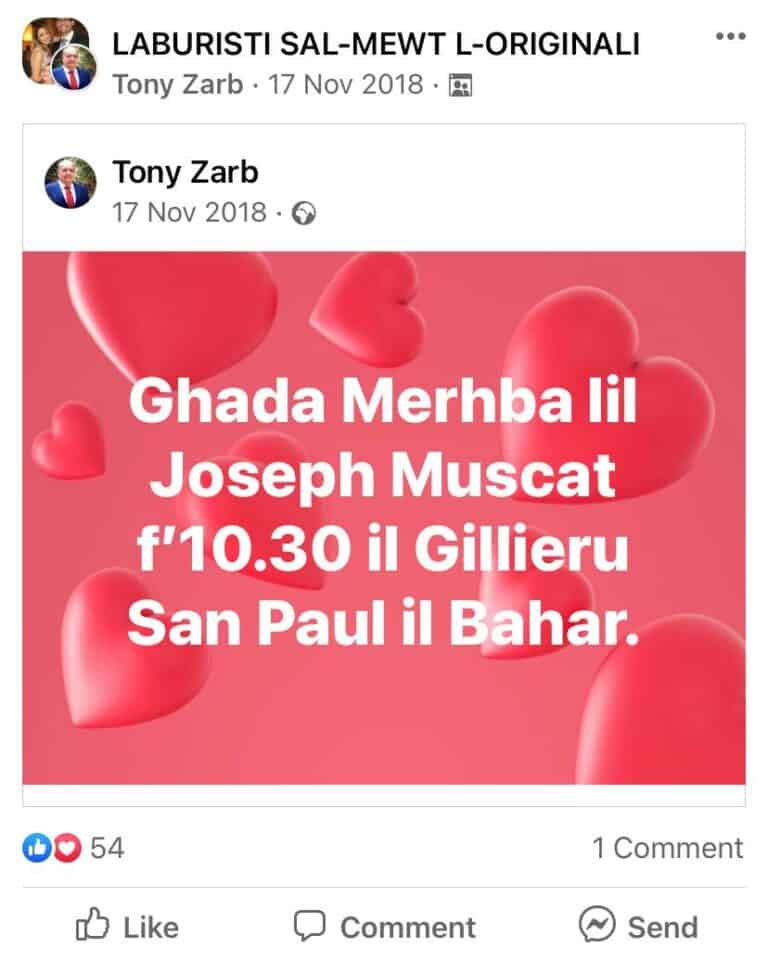Open Tony Zarb's profile picture in shared post

(70, 183)
